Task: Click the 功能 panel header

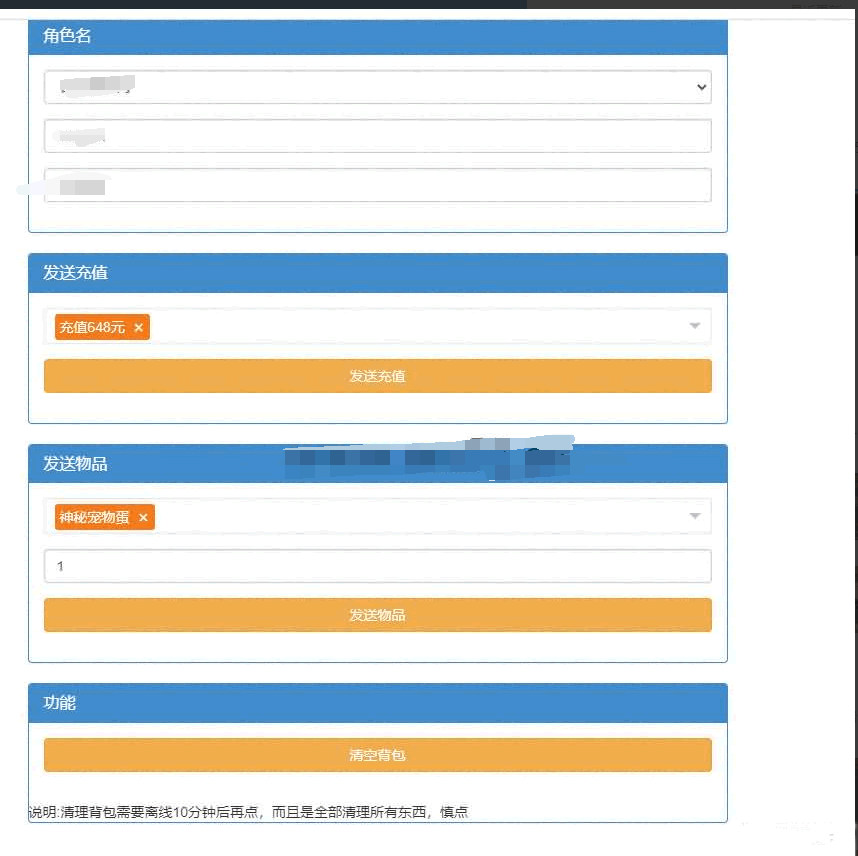Action: [x=60, y=703]
